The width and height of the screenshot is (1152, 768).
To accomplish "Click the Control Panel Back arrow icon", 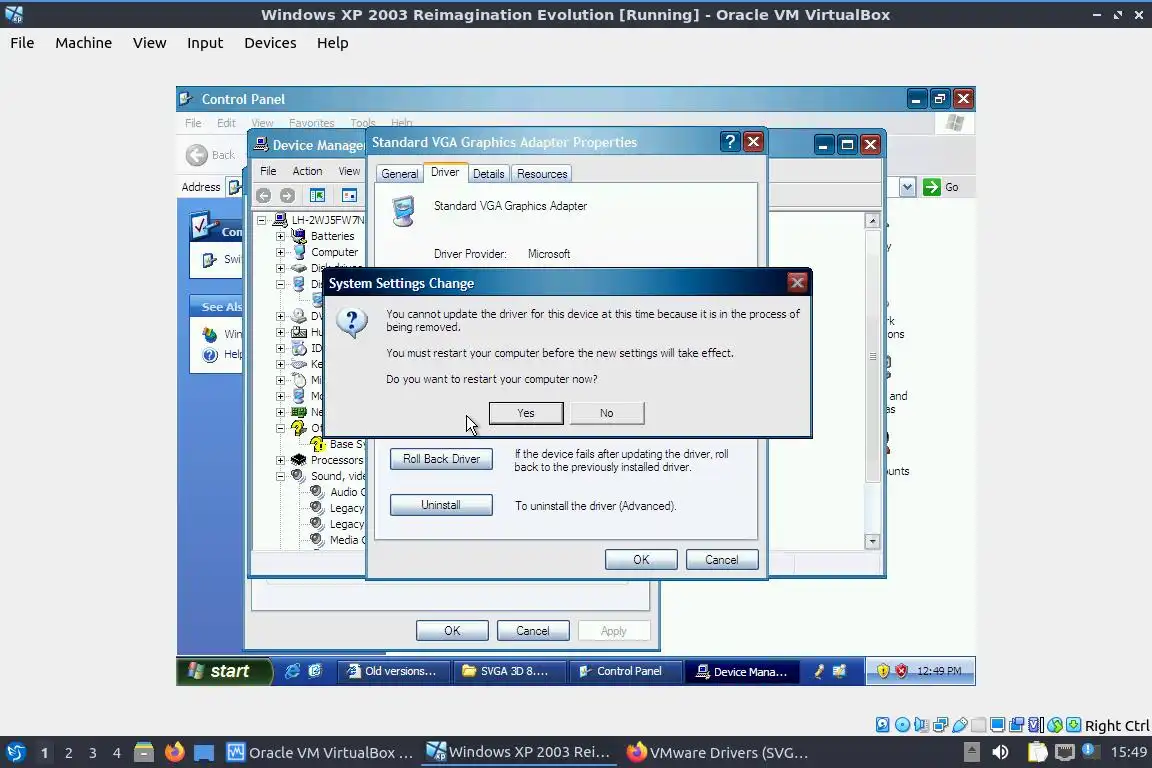I will click(x=196, y=155).
